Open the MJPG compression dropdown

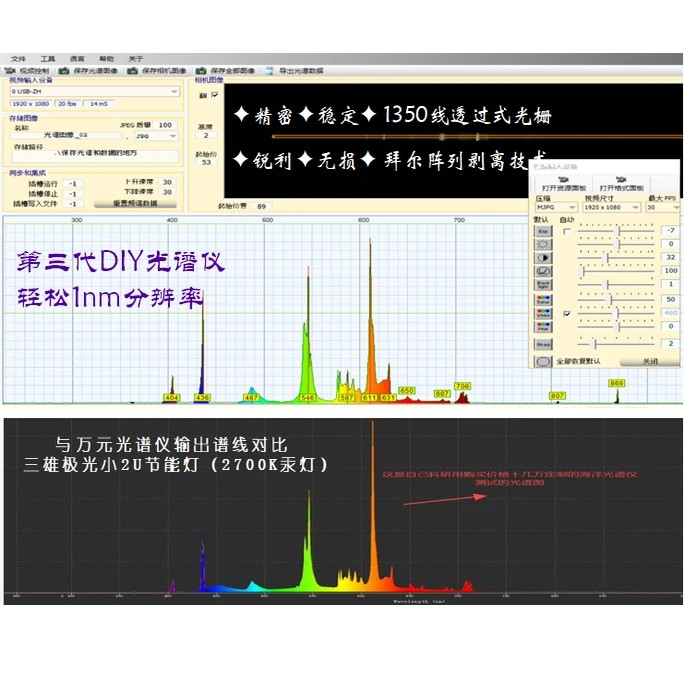pyautogui.click(x=556, y=207)
